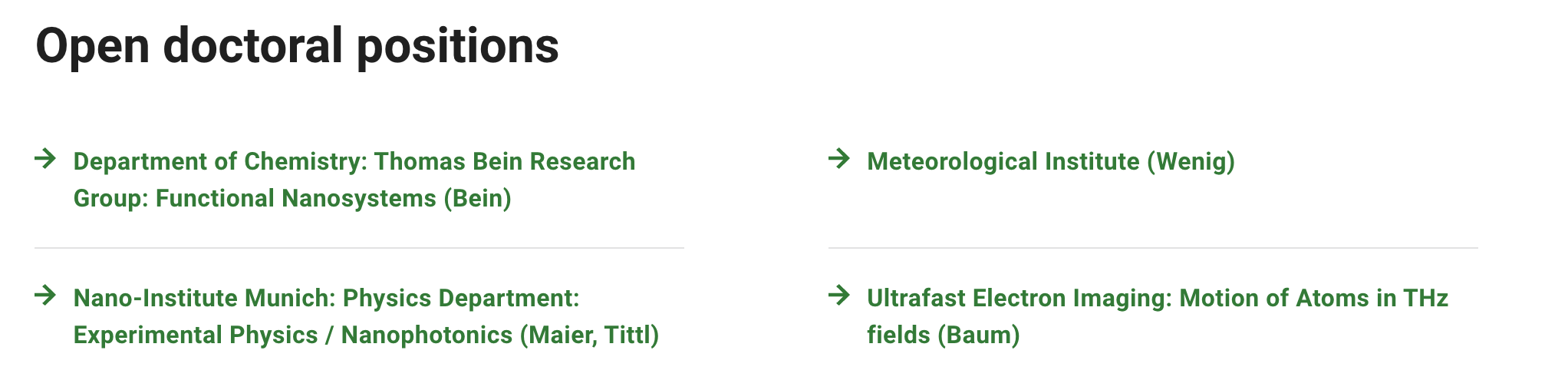This screenshot has height=390, width=1568.
Task: Open the Meteorological Institute (Wenig) link
Action: click(x=1050, y=162)
